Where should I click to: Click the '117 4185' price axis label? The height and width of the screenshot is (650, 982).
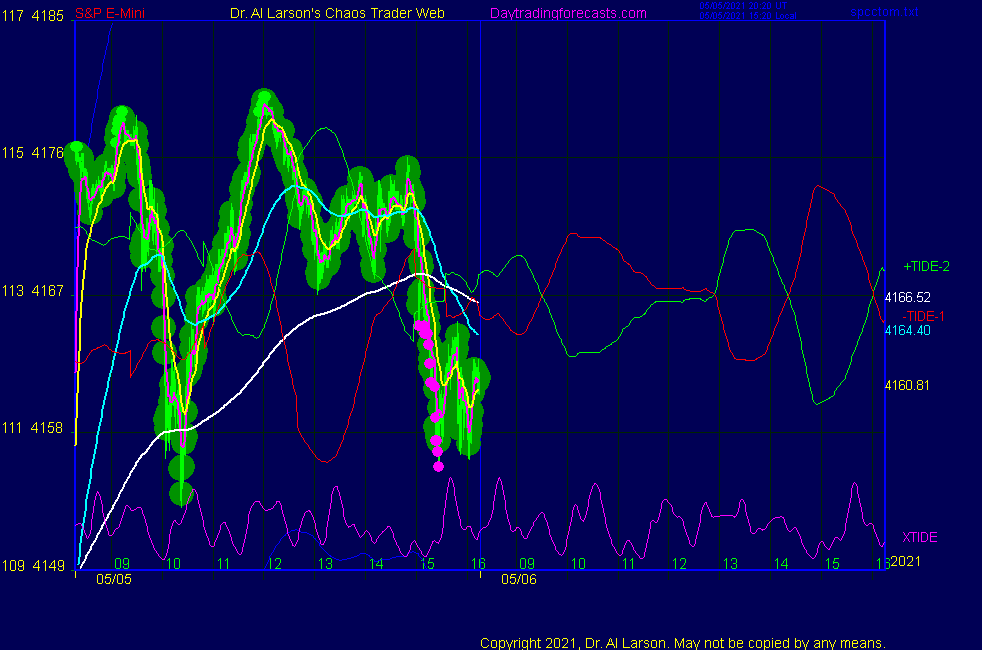tap(33, 16)
